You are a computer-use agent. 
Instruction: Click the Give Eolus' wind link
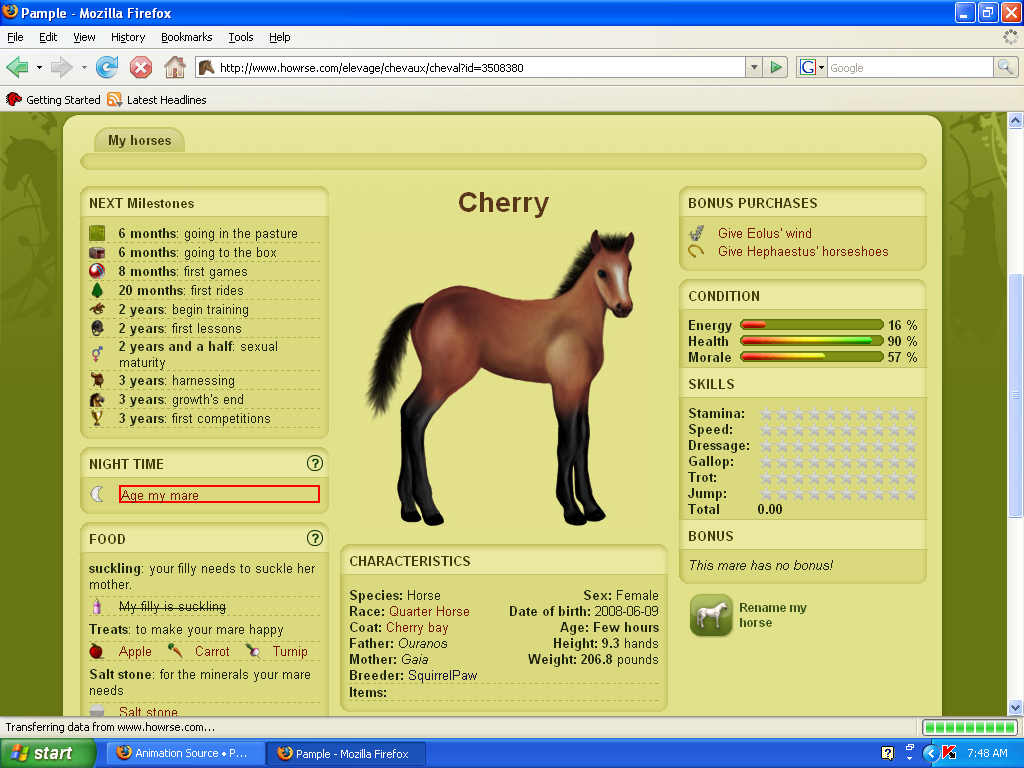click(765, 233)
